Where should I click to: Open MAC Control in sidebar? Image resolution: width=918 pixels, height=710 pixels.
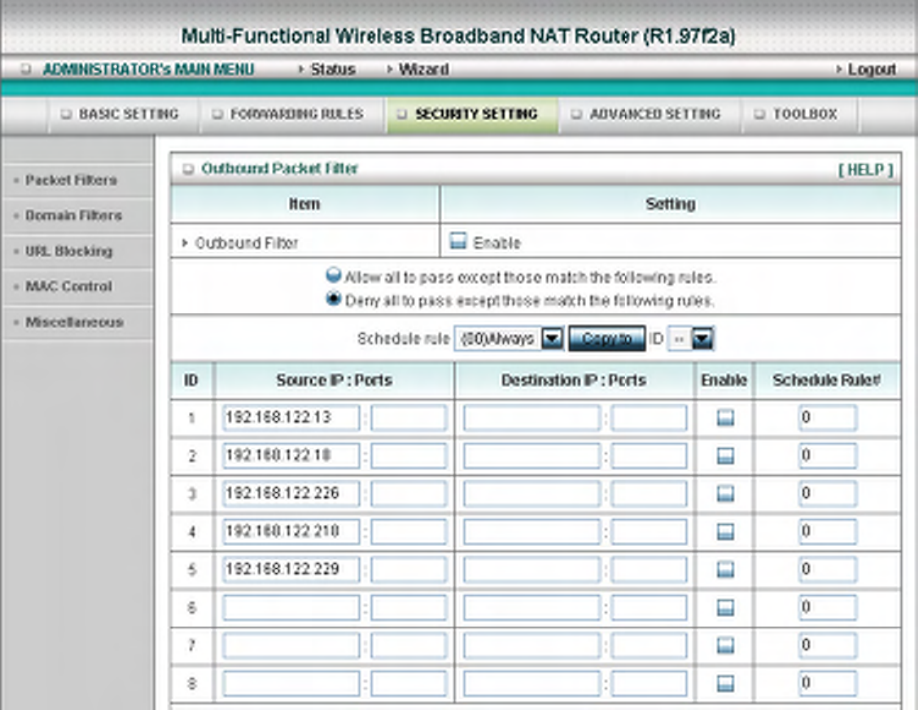coord(68,286)
